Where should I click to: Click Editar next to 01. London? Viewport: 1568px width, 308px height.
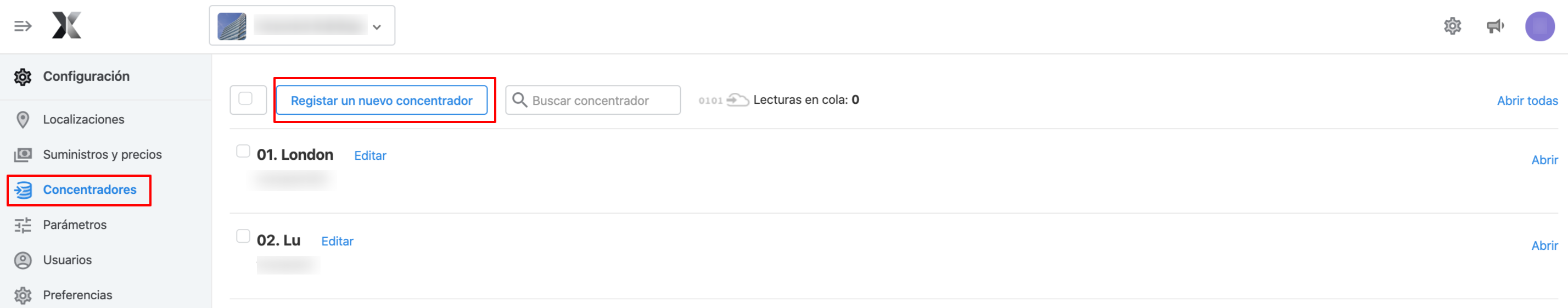(x=370, y=156)
